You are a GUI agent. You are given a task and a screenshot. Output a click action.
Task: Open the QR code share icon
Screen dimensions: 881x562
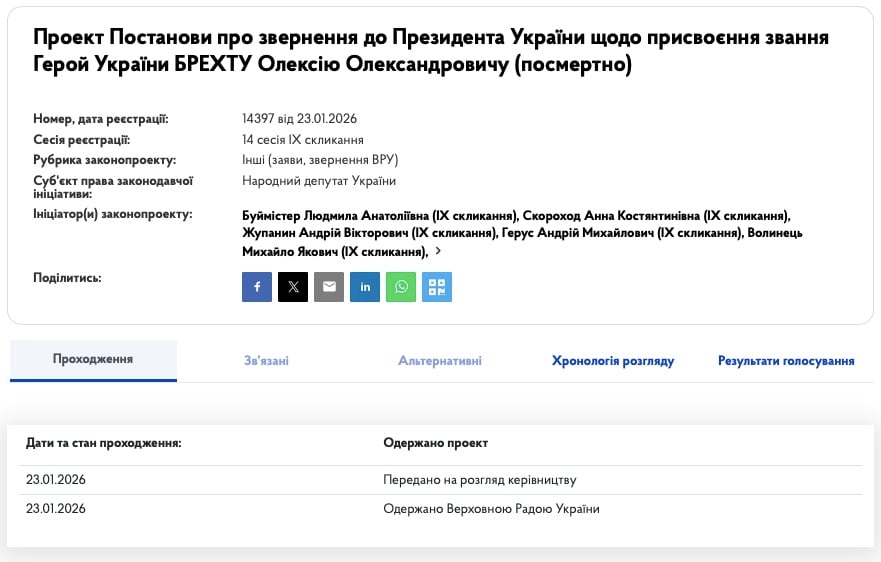(437, 287)
